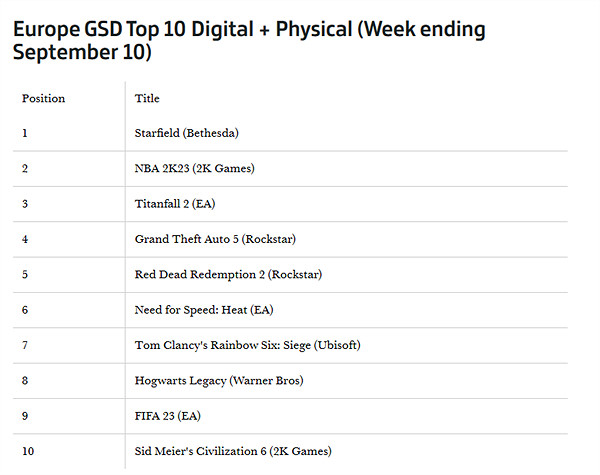Screen dimensions: 600x475
Task: Click position number 8 cell
Action: pos(25,381)
